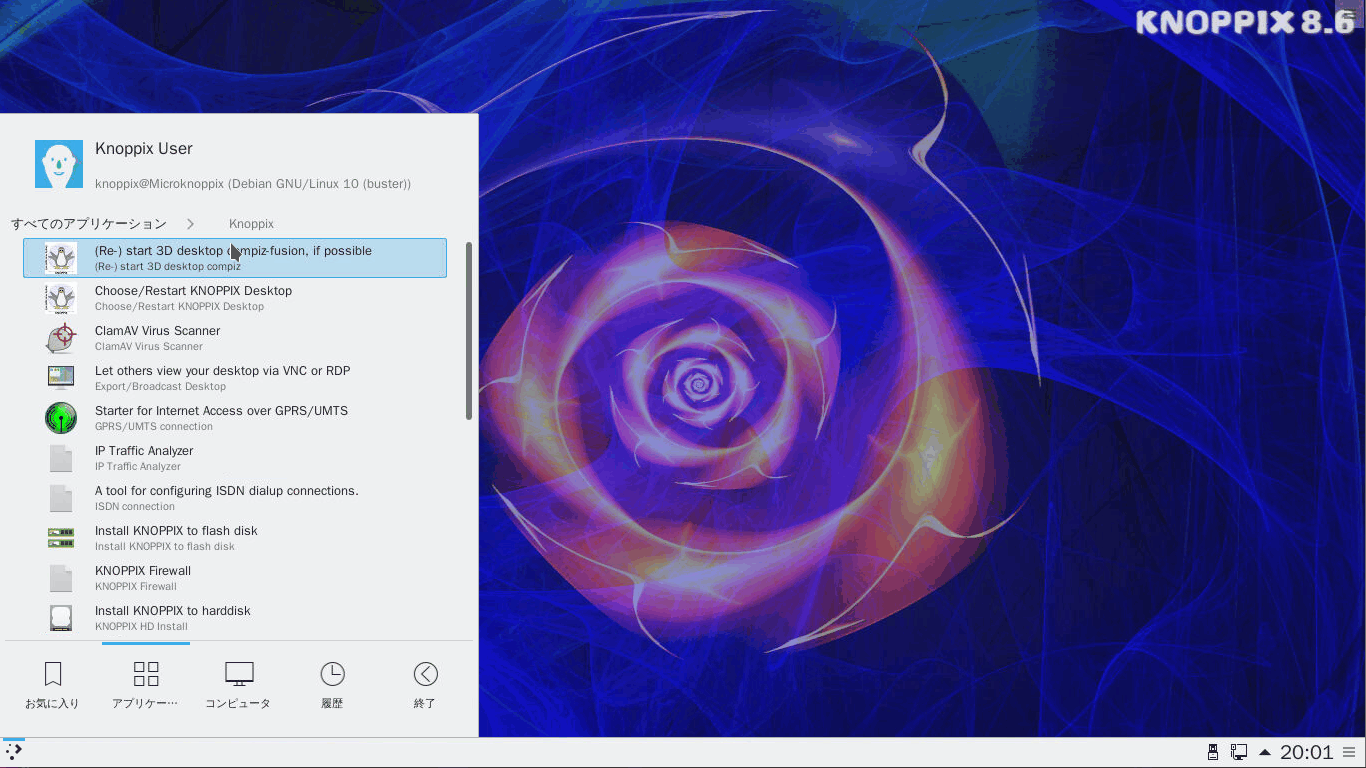Launch ClamAV Virus Scanner
The image size is (1366, 768).
coord(235,338)
